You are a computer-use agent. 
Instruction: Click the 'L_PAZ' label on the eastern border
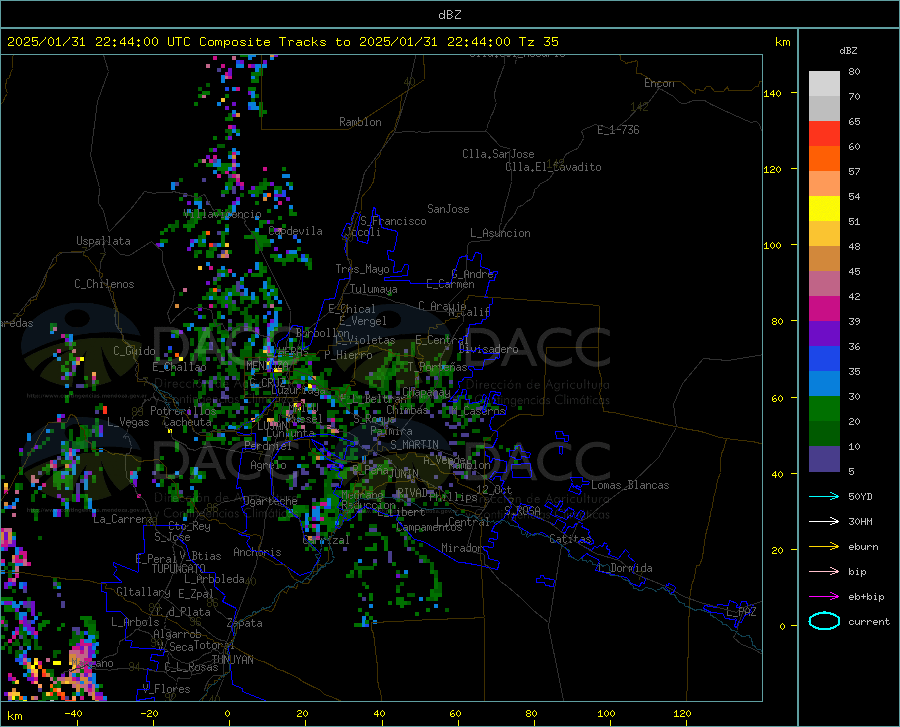(x=741, y=612)
